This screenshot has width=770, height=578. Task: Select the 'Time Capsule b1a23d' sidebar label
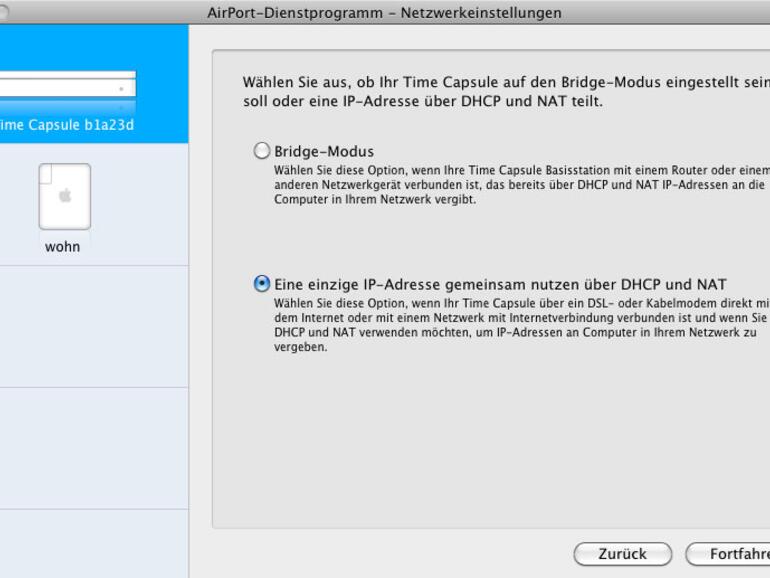click(68, 124)
